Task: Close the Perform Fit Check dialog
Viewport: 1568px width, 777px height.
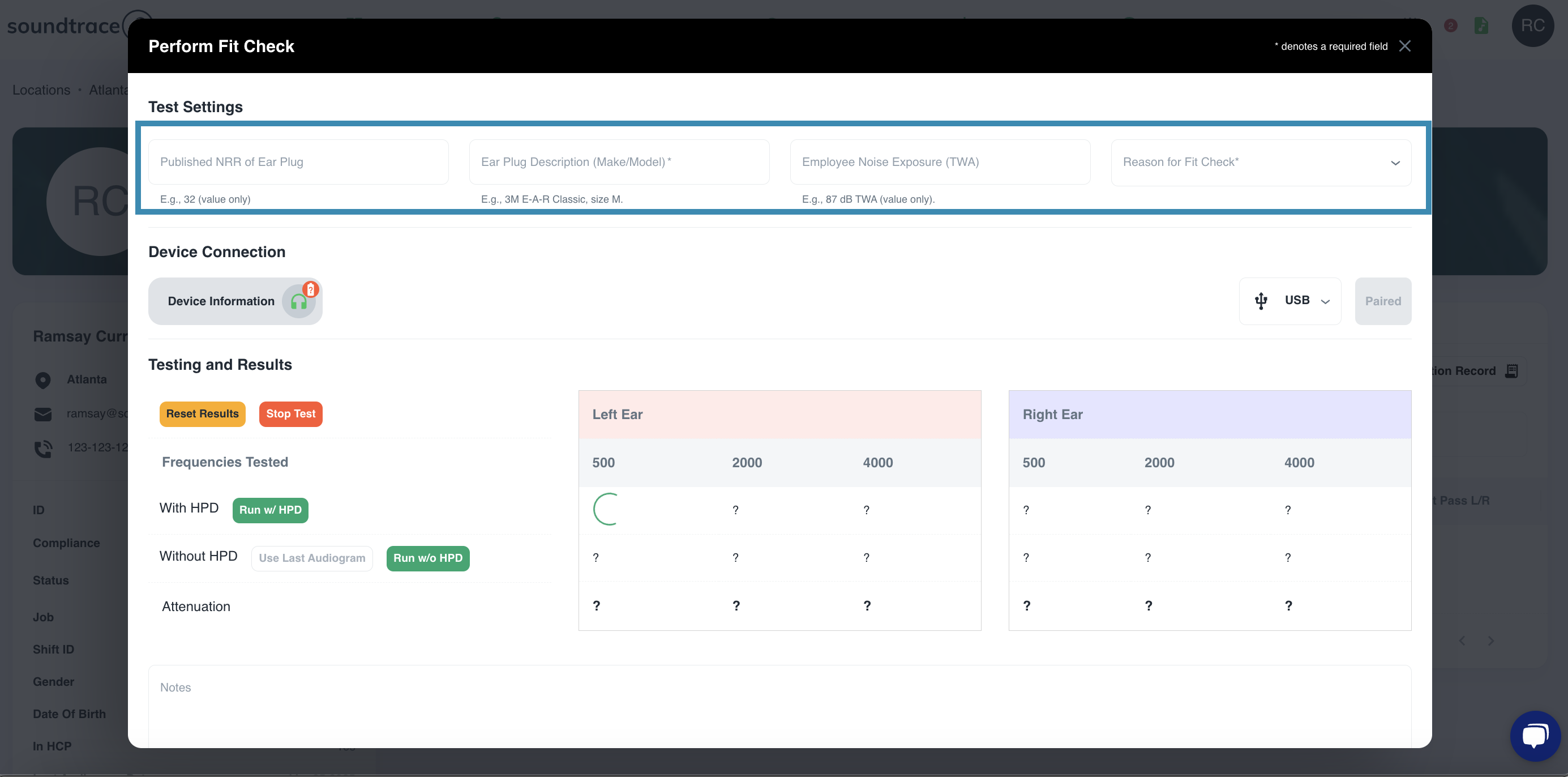Action: (1404, 46)
